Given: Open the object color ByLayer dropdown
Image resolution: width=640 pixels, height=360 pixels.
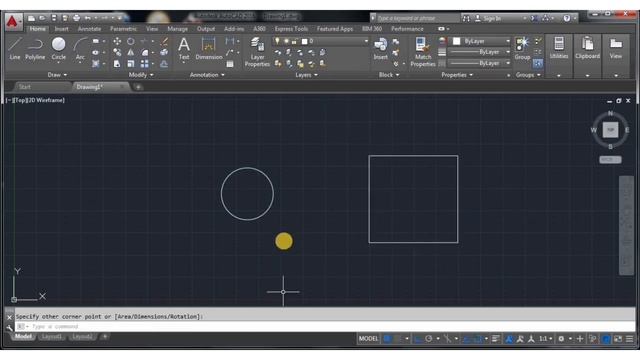Looking at the screenshot, I should click(482, 41).
